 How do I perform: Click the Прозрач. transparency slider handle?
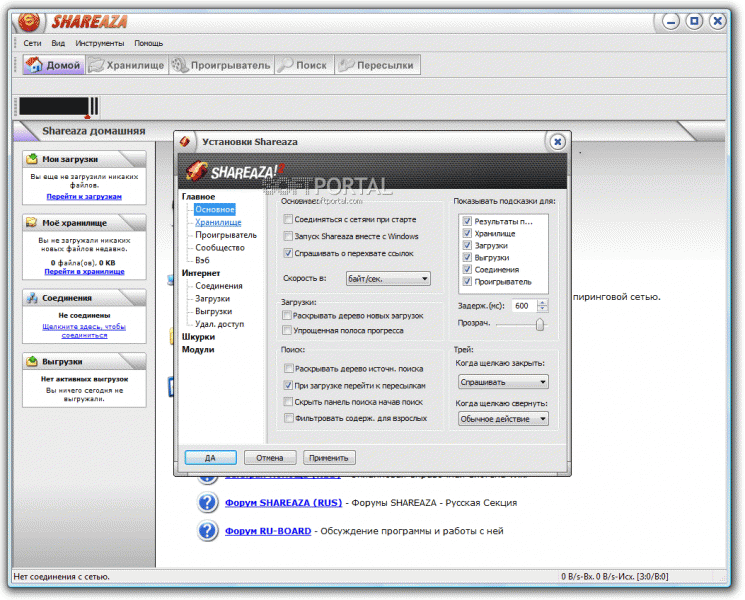540,324
